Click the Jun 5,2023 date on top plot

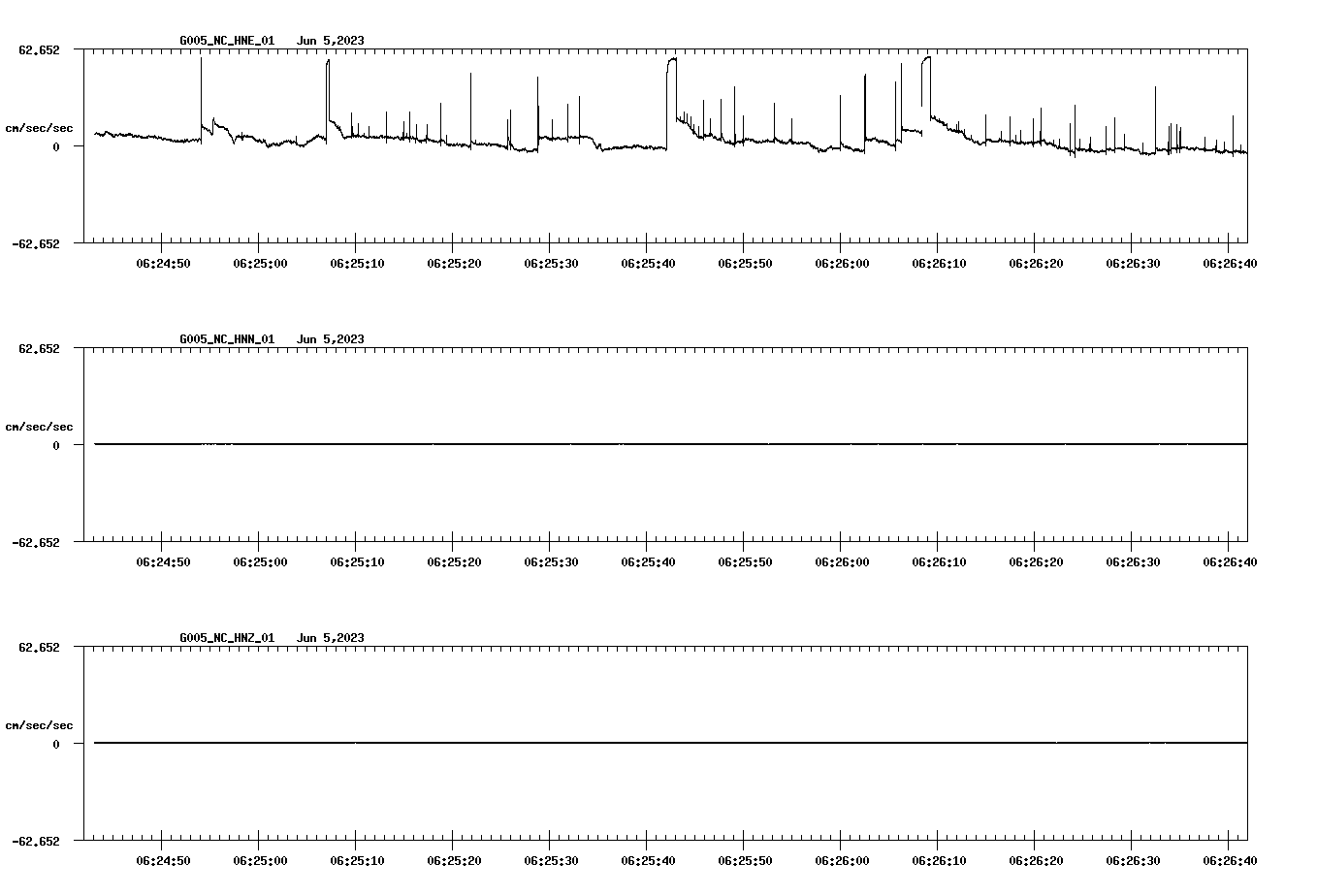pos(331,42)
